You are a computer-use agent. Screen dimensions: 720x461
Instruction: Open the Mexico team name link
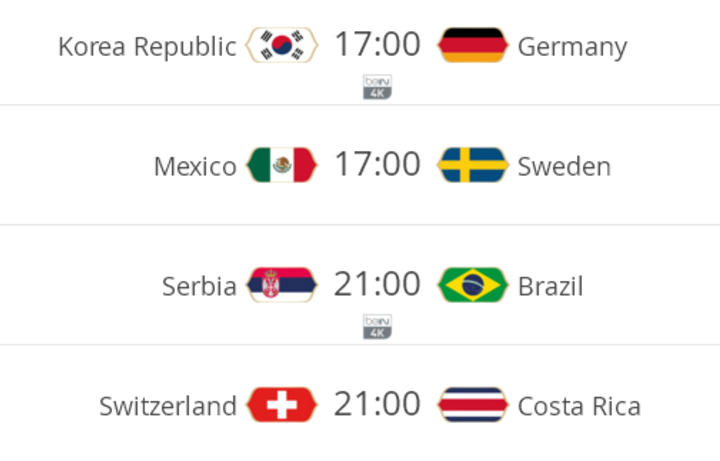(x=195, y=166)
